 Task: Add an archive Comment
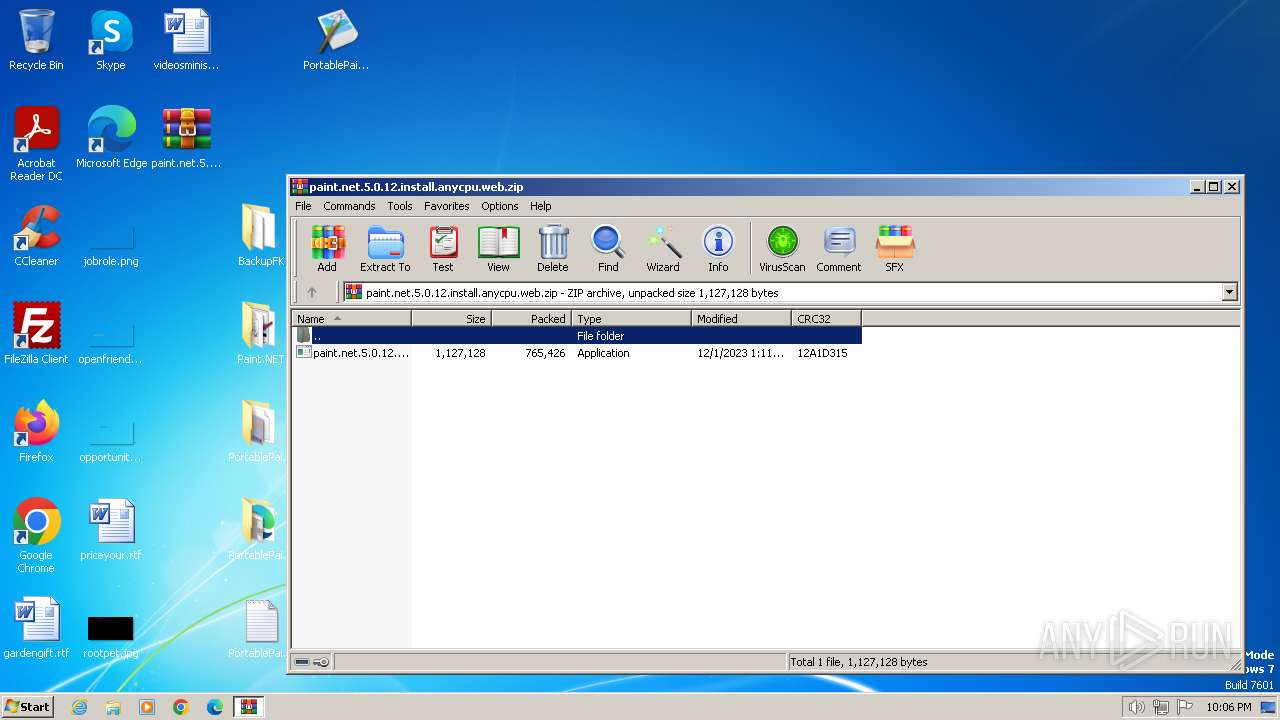point(839,248)
